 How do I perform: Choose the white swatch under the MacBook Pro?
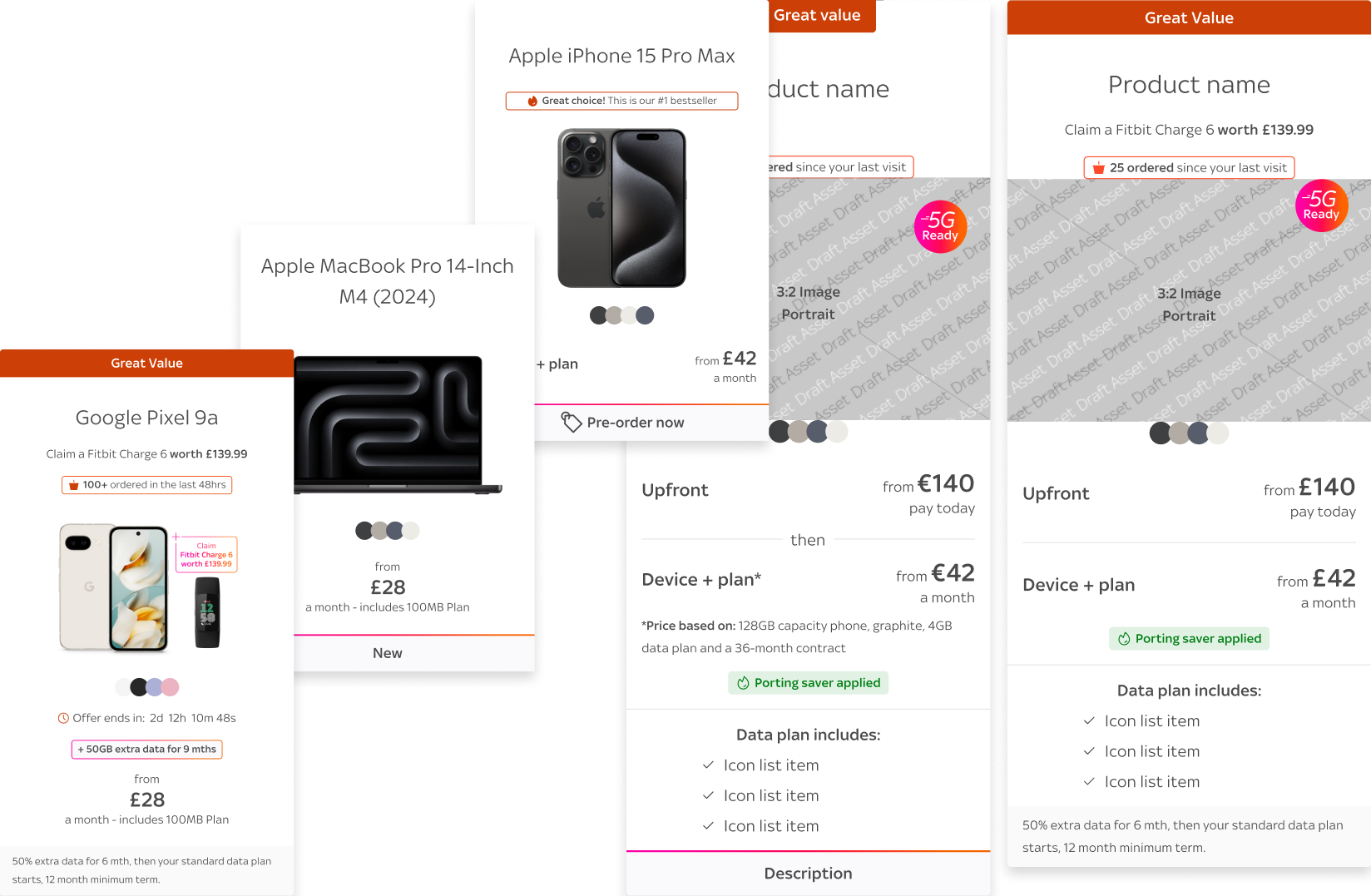(x=411, y=531)
